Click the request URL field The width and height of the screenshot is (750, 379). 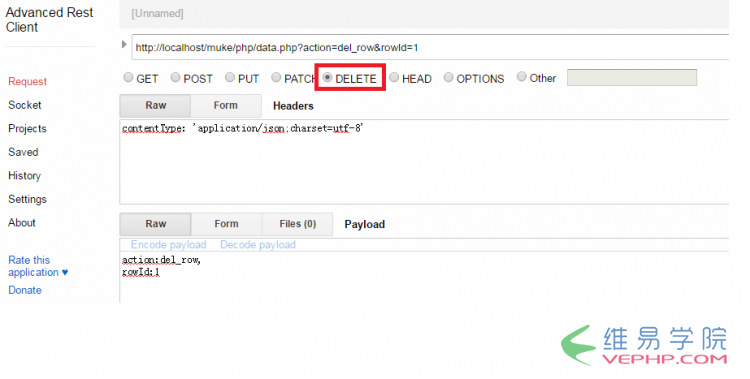pos(430,47)
